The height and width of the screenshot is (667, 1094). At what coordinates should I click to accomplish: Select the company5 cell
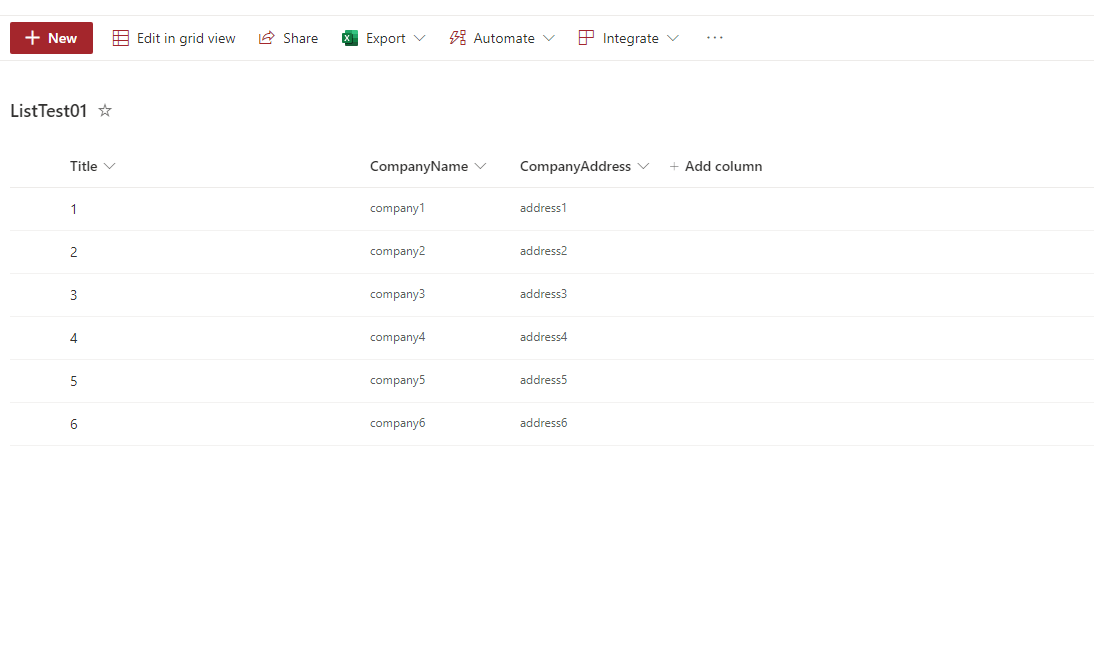point(397,380)
